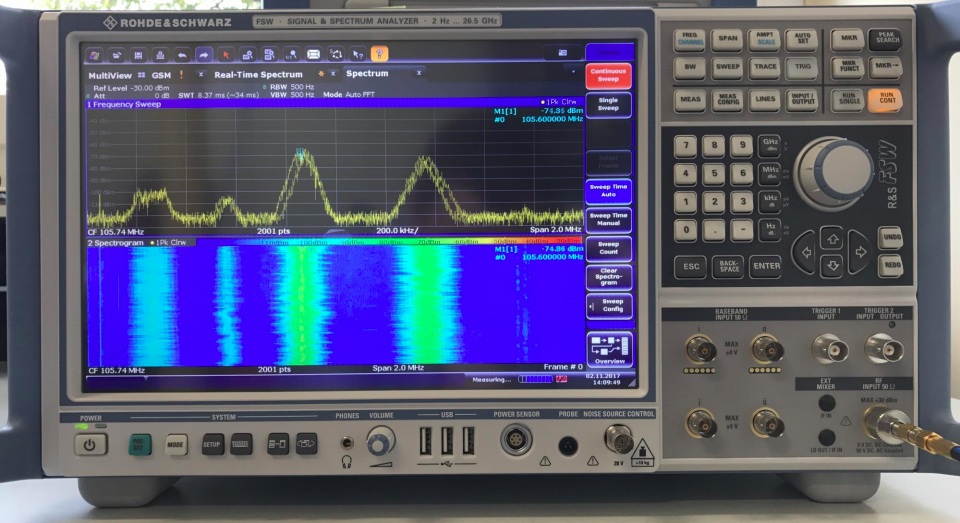
Task: Open the orange help question-mark icon
Action: 379,54
